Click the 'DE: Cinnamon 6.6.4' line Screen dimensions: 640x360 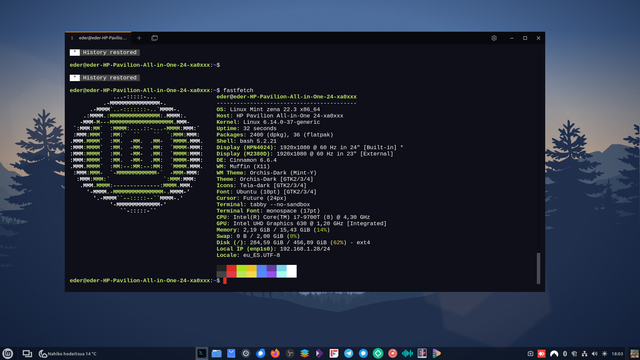click(246, 160)
